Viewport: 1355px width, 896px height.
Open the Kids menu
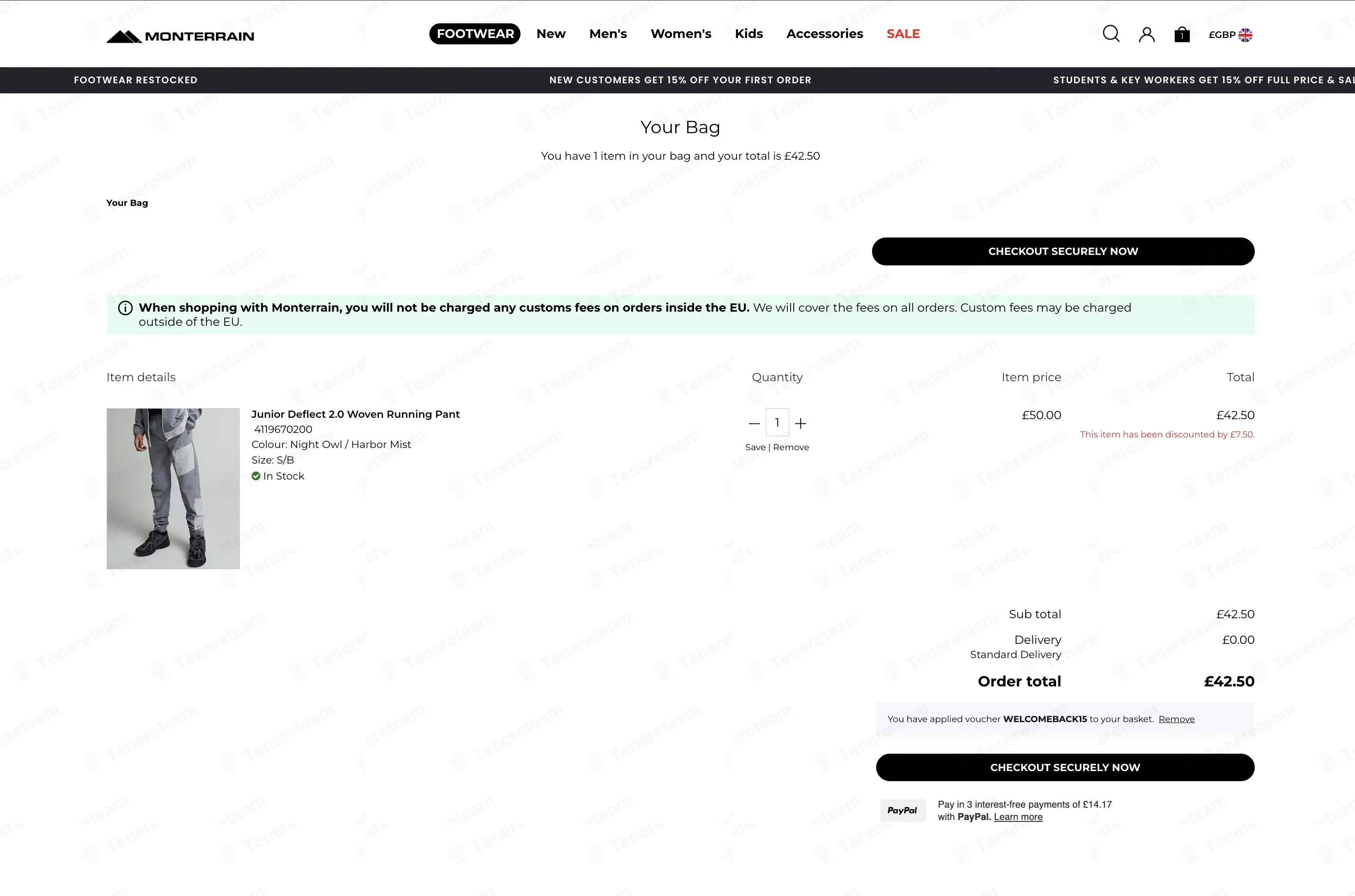click(748, 34)
